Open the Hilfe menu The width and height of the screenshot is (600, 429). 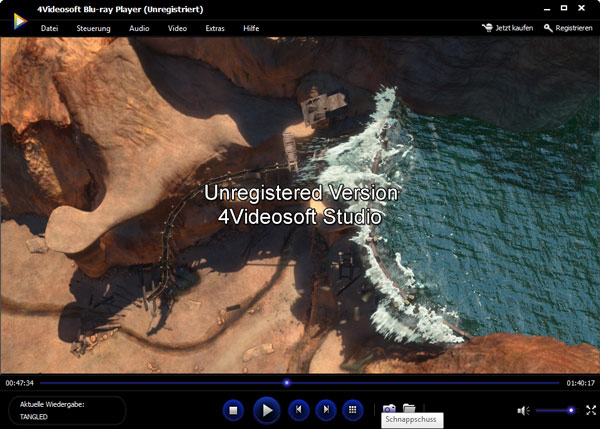tap(251, 28)
